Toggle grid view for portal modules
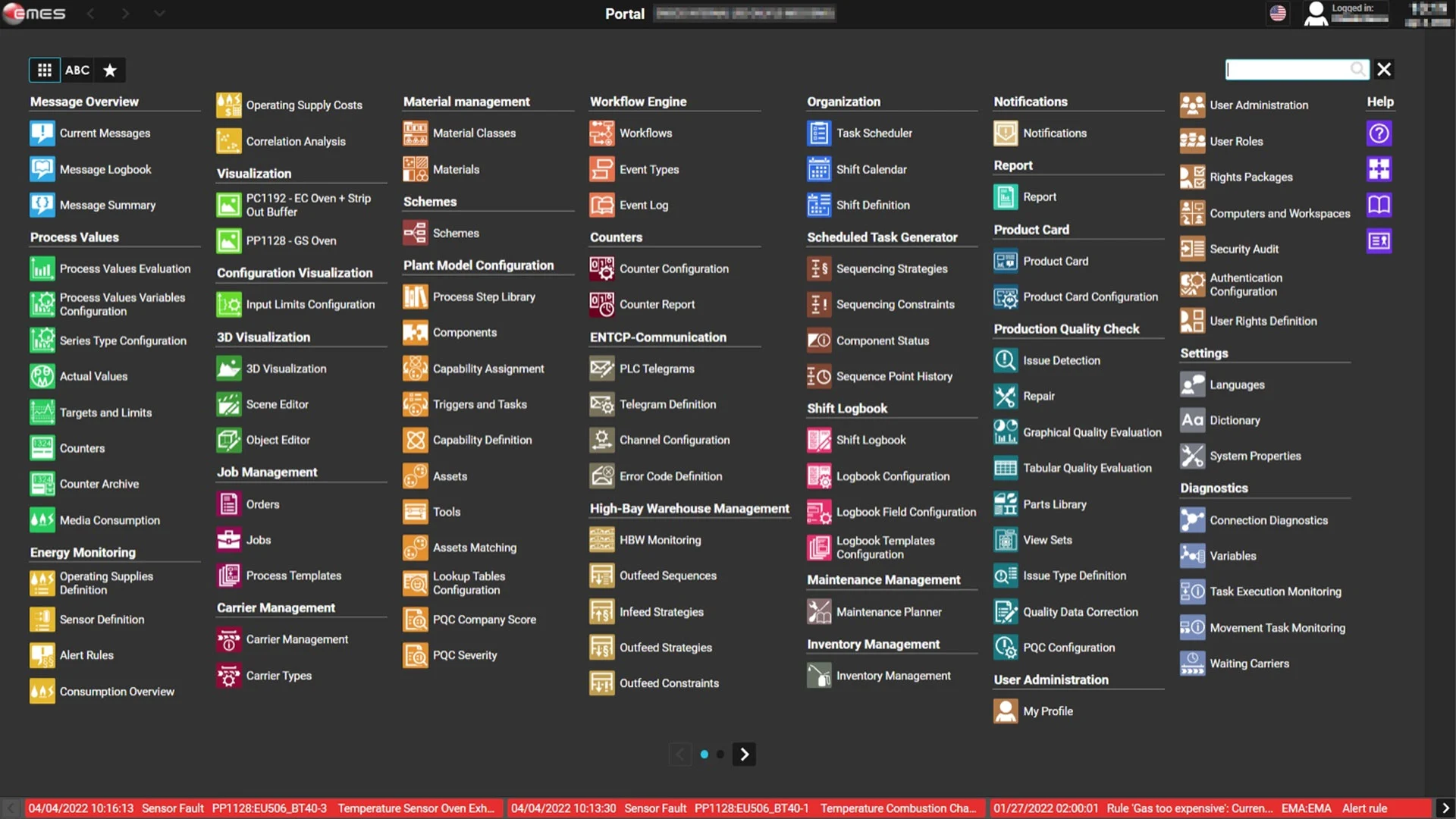Viewport: 1456px width, 819px height. (x=44, y=68)
